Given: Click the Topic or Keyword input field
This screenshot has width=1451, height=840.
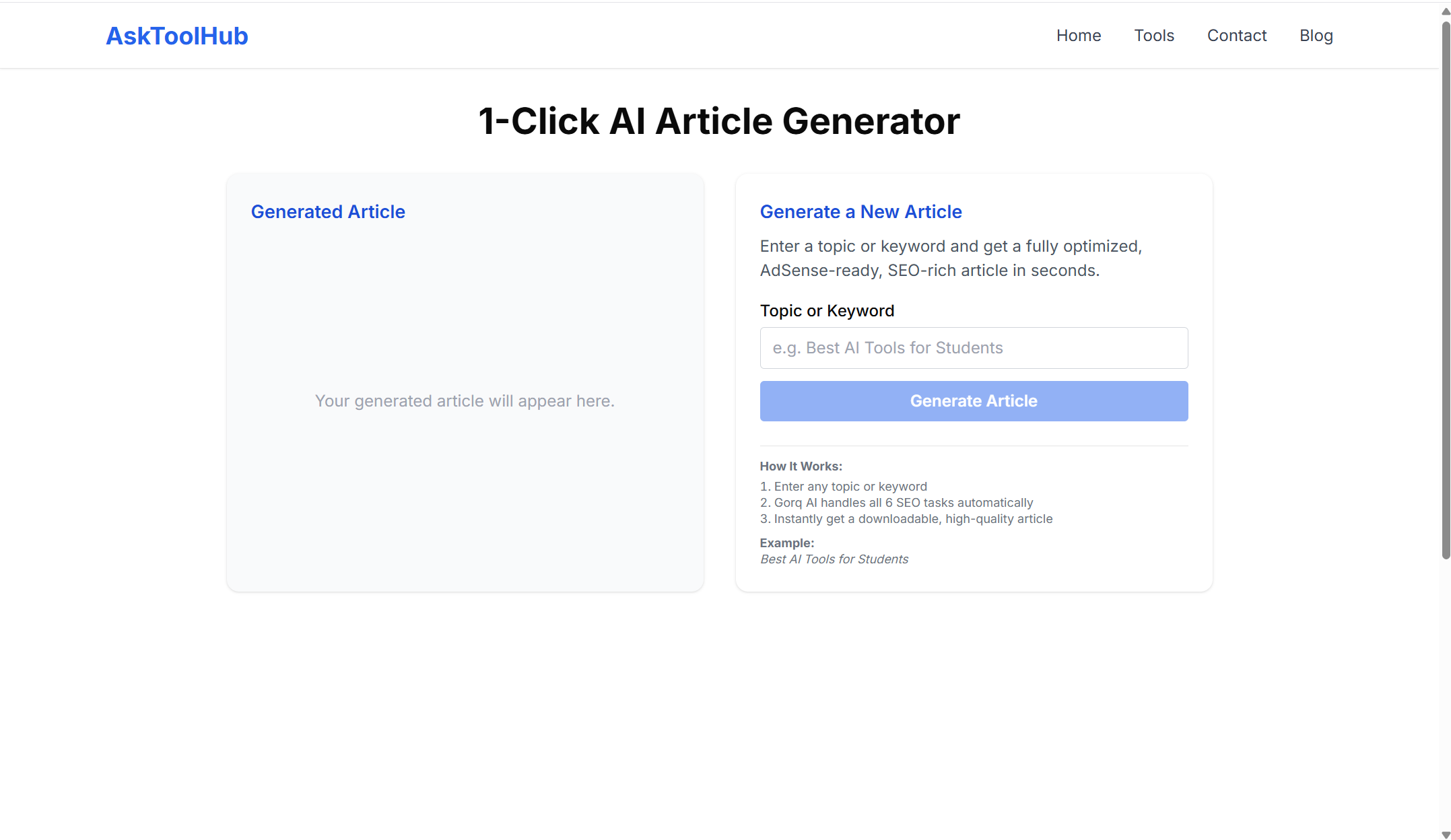Looking at the screenshot, I should click(x=974, y=348).
